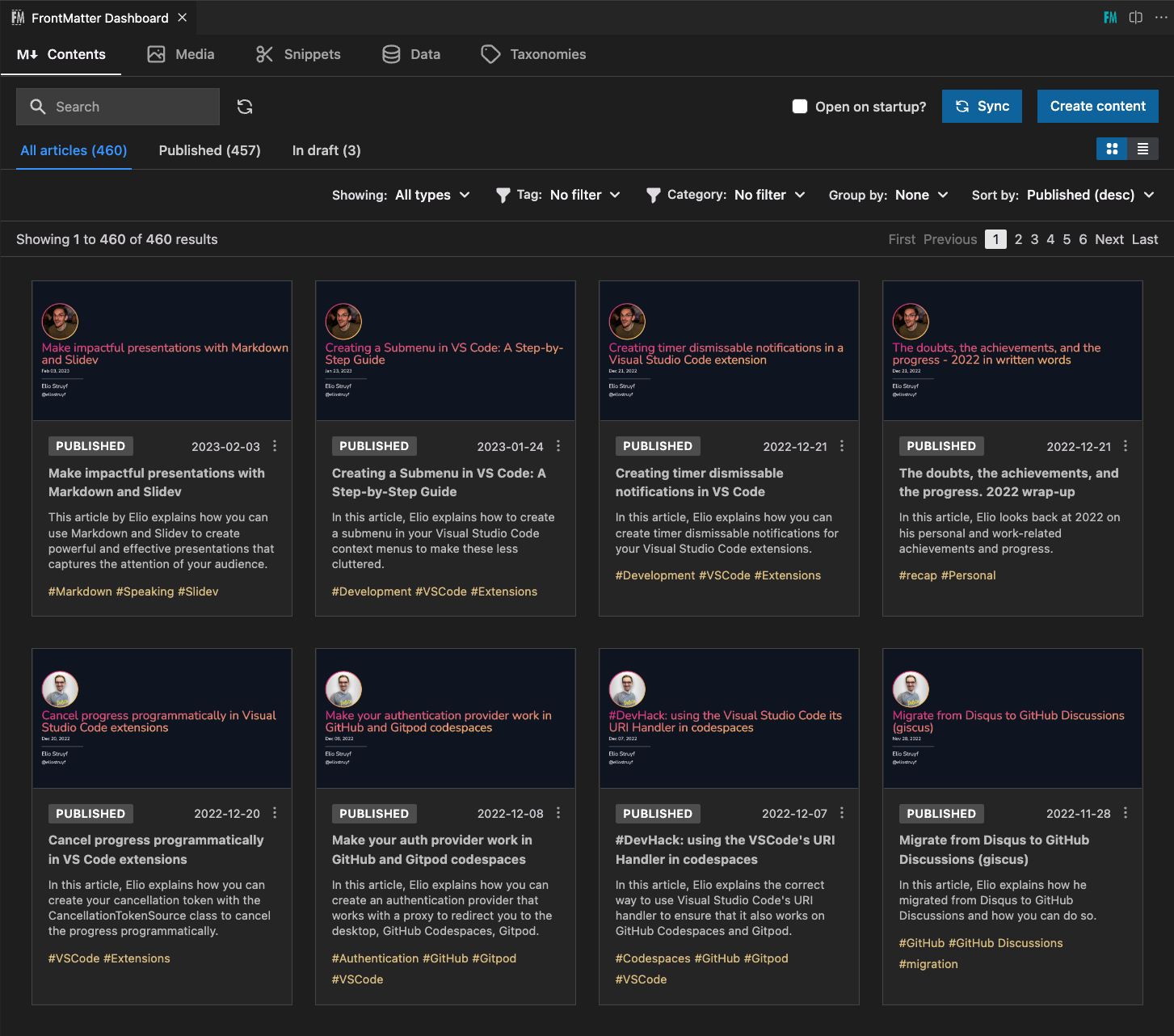Click the split editor icon in title bar
This screenshot has width=1174, height=1036.
[x=1136, y=18]
